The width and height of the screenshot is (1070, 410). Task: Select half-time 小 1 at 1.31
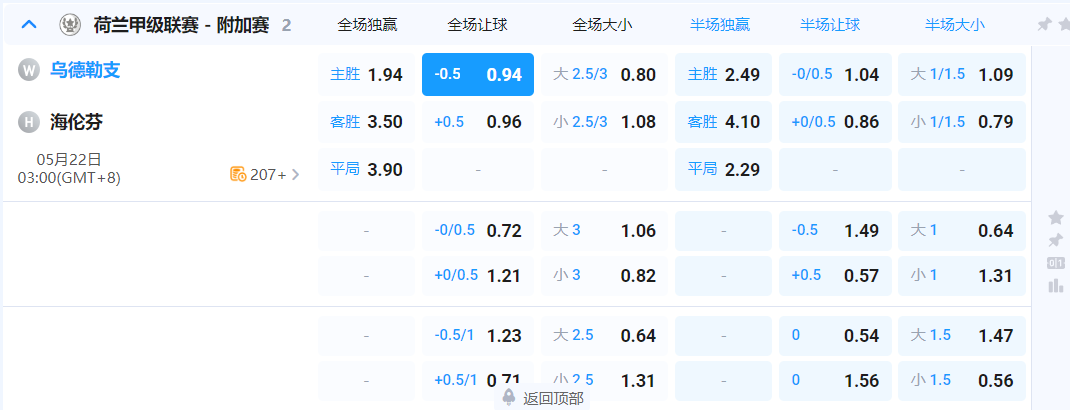(961, 276)
